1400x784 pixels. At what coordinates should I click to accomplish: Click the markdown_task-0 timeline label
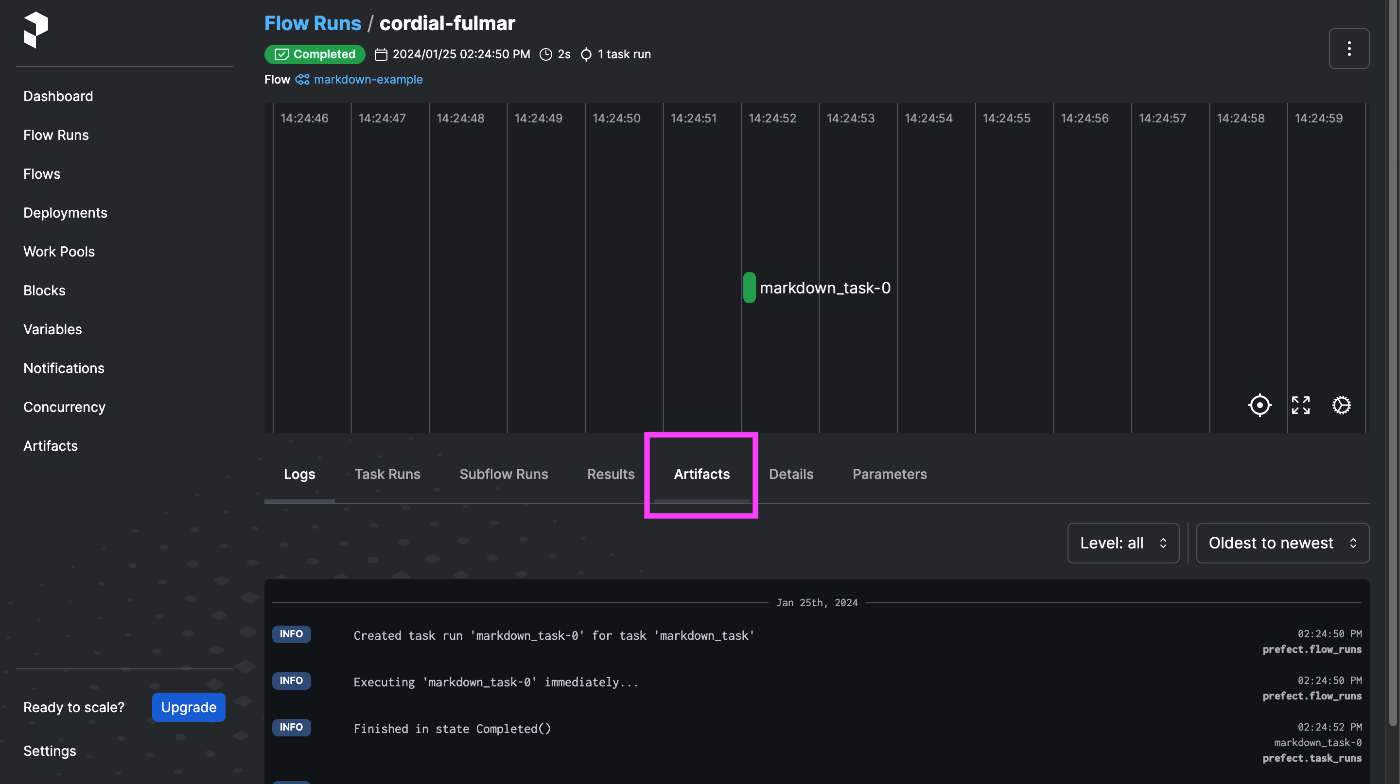(825, 288)
